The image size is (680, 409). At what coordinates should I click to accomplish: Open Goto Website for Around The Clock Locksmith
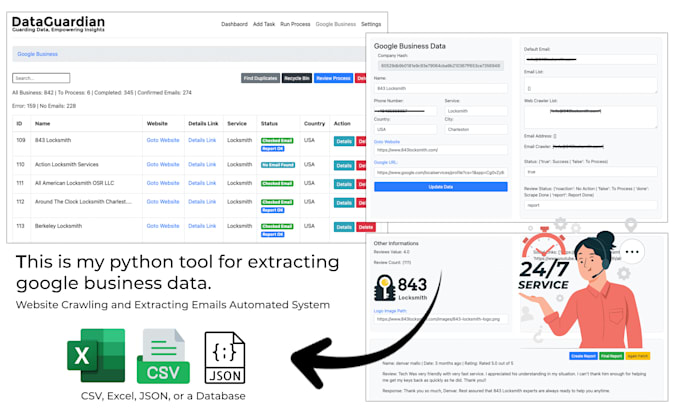click(163, 202)
